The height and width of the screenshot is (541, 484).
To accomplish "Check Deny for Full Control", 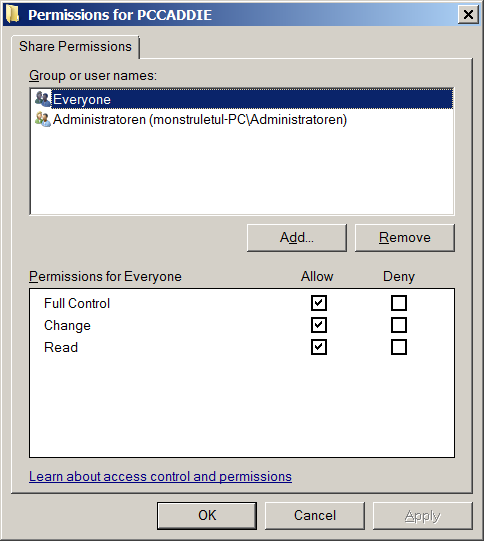I will pyautogui.click(x=399, y=303).
